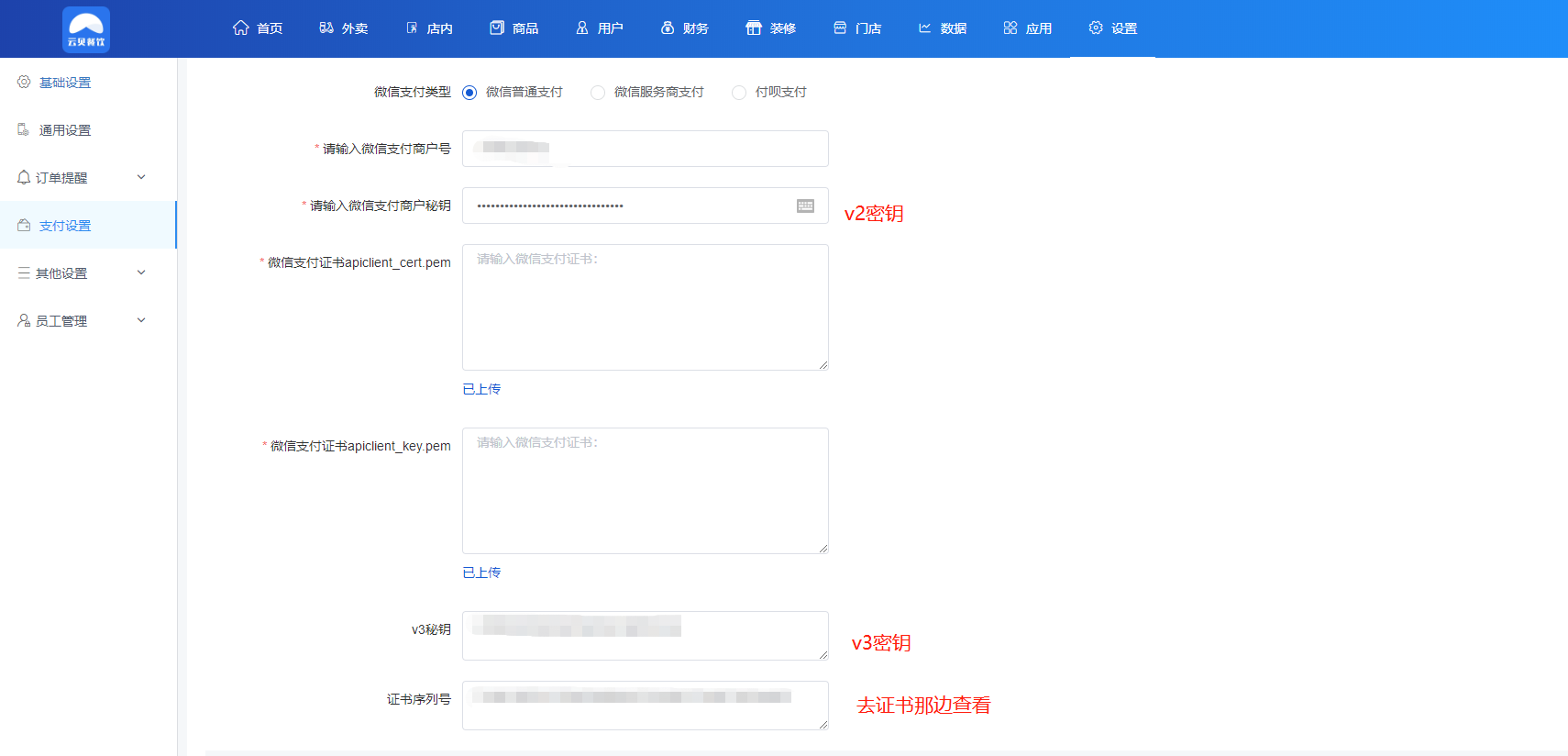Click the chart icon beside 数据

tap(925, 28)
